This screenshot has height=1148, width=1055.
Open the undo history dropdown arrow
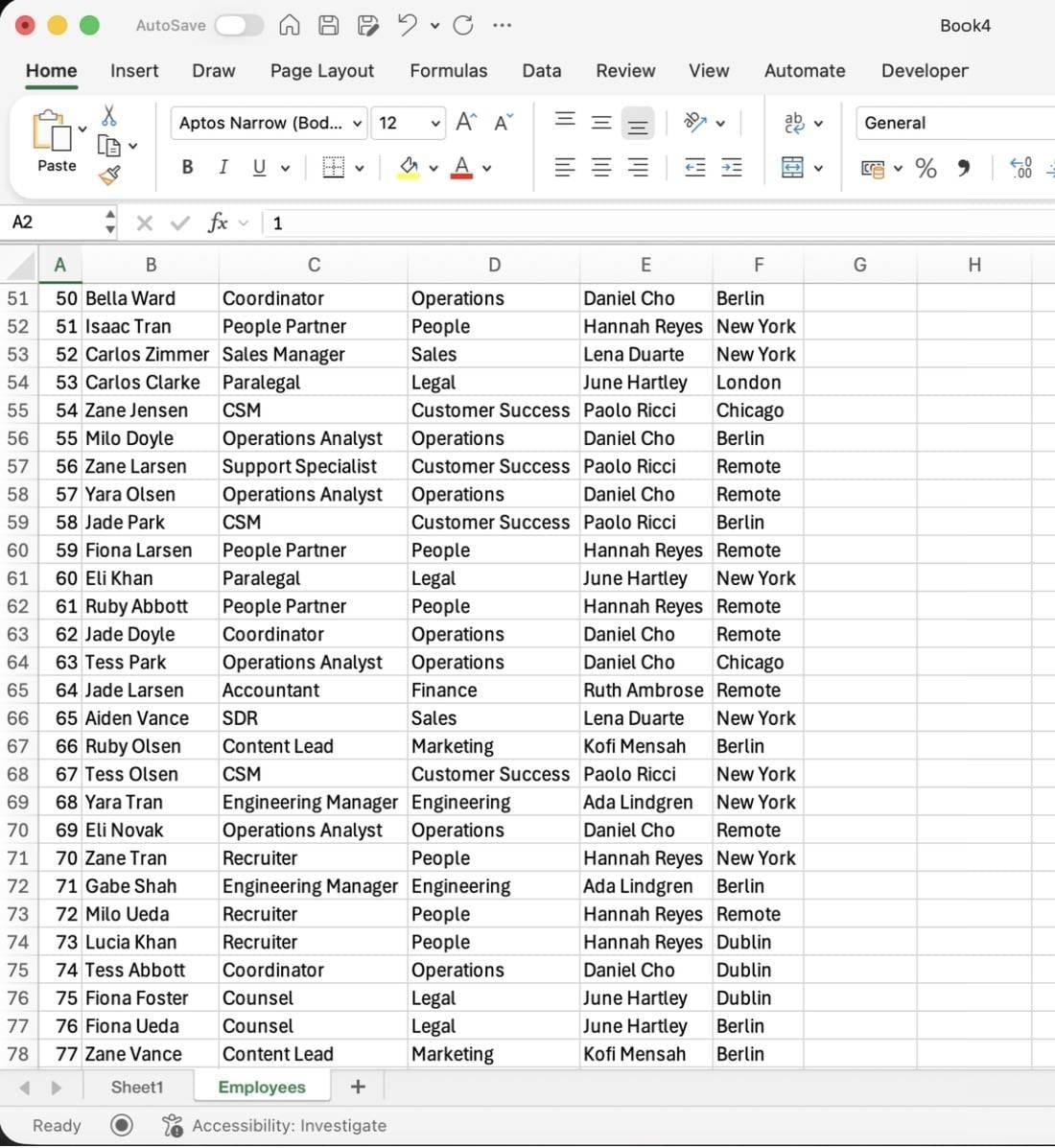(434, 26)
